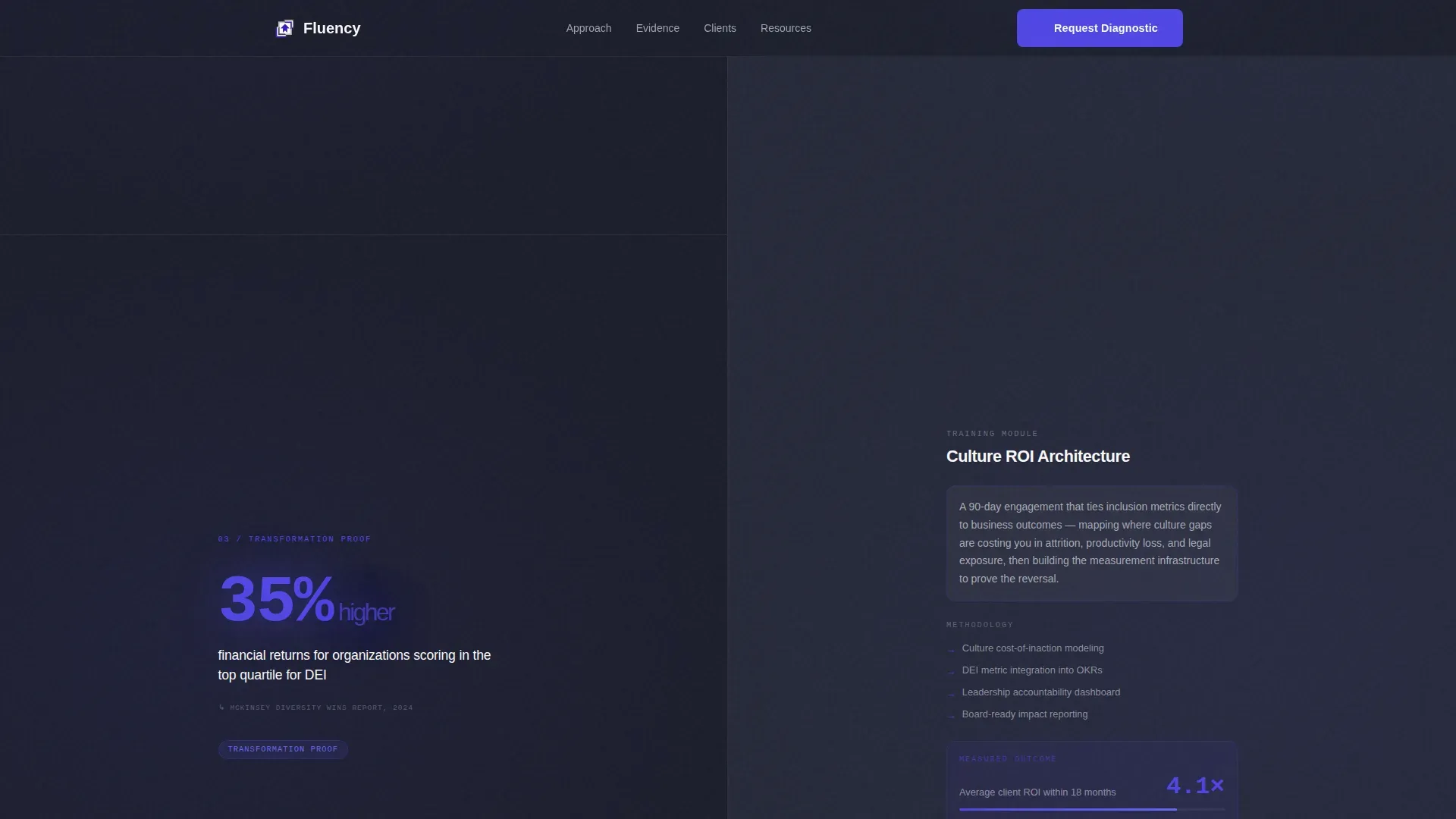Click the Fluency brand name
This screenshot has width=1456, height=819.
click(331, 28)
